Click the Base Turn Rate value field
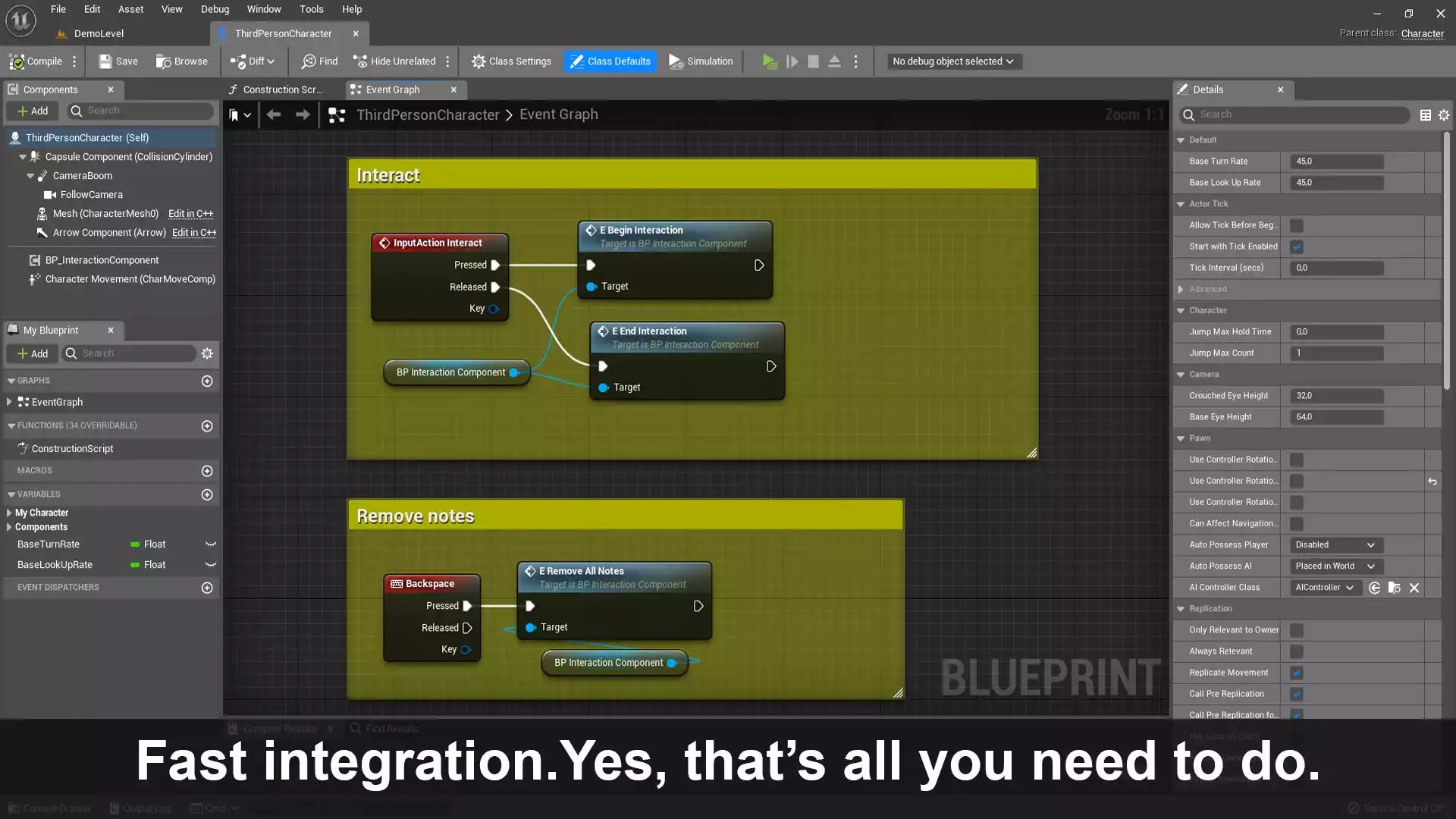Screen dimensions: 1456x819 [x=1337, y=162]
